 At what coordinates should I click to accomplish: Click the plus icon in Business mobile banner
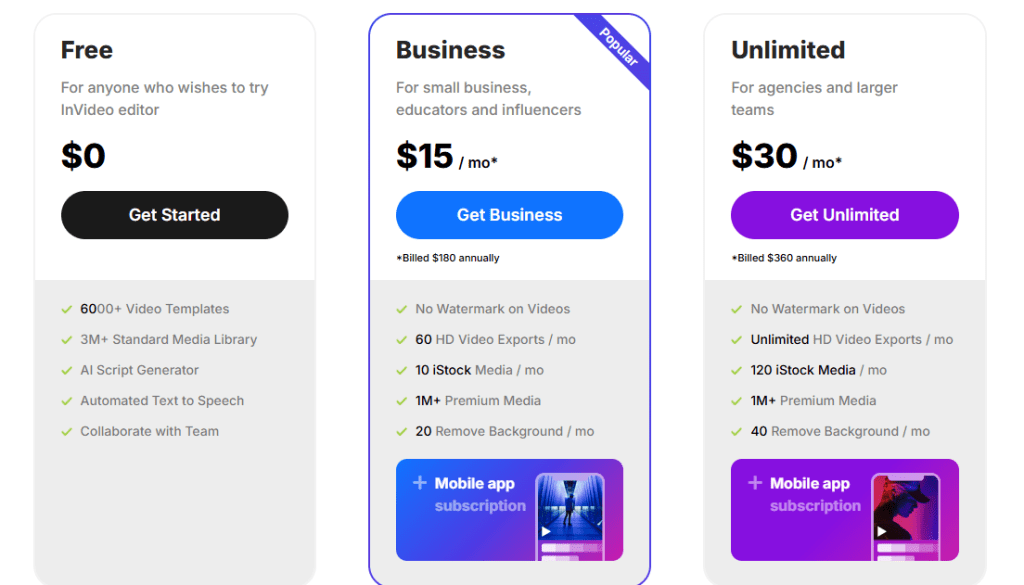pos(420,483)
